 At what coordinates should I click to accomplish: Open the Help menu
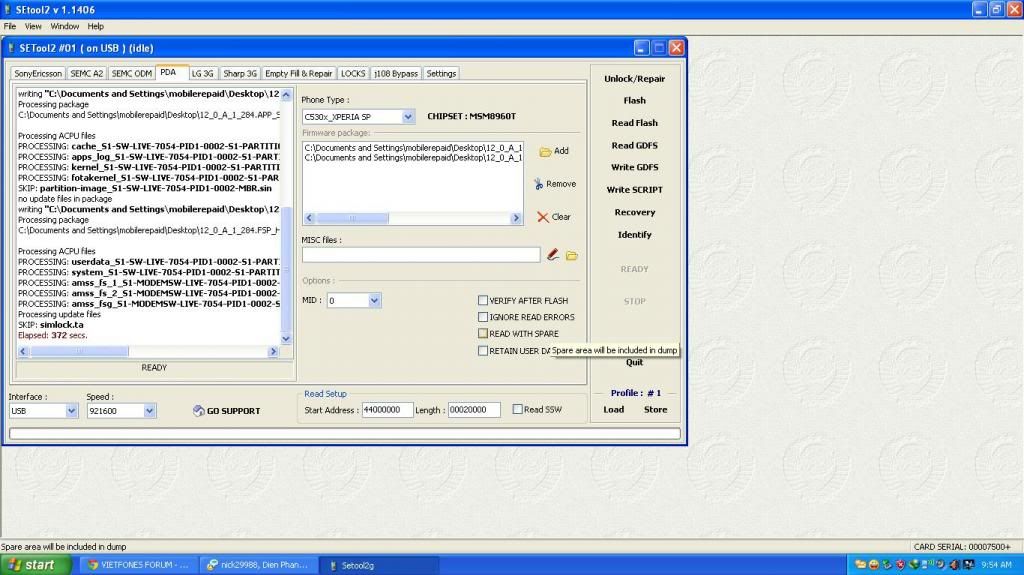click(95, 27)
